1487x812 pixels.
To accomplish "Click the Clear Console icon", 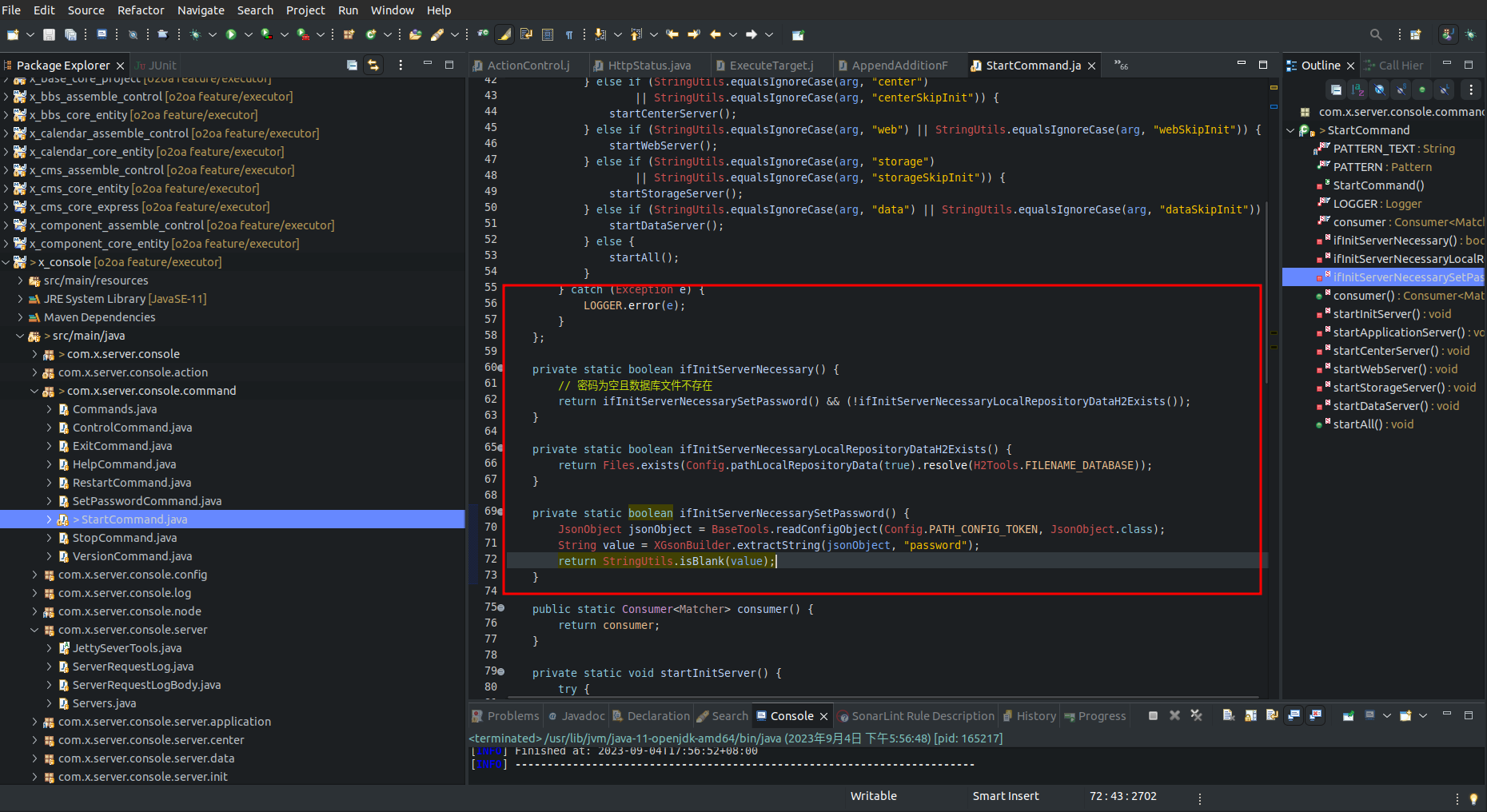I will coord(1229,716).
